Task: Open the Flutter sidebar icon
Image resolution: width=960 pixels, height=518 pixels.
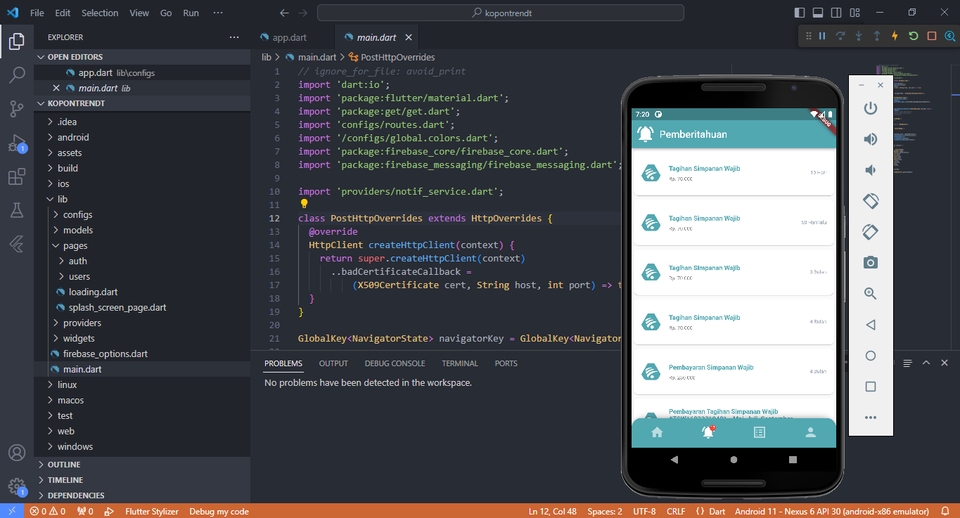Action: (17, 244)
